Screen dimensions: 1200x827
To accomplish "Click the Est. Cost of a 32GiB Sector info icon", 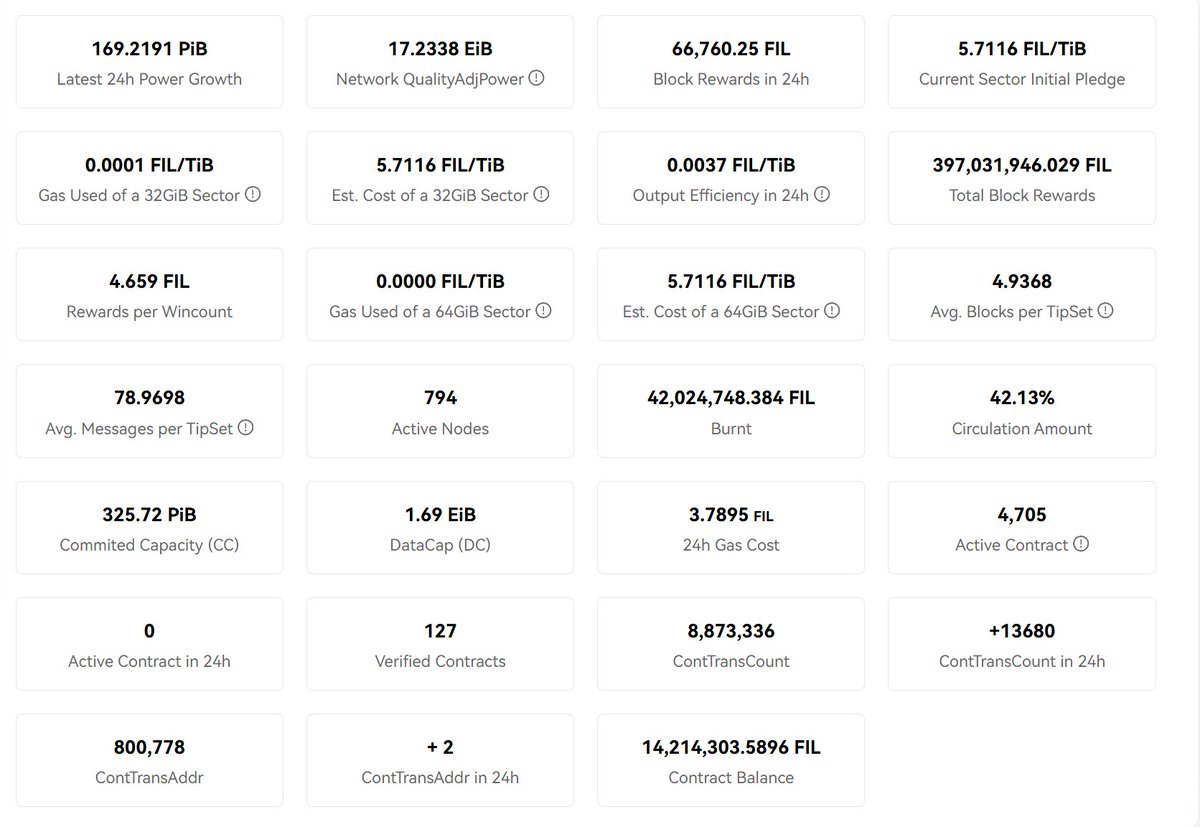I will 541,195.
